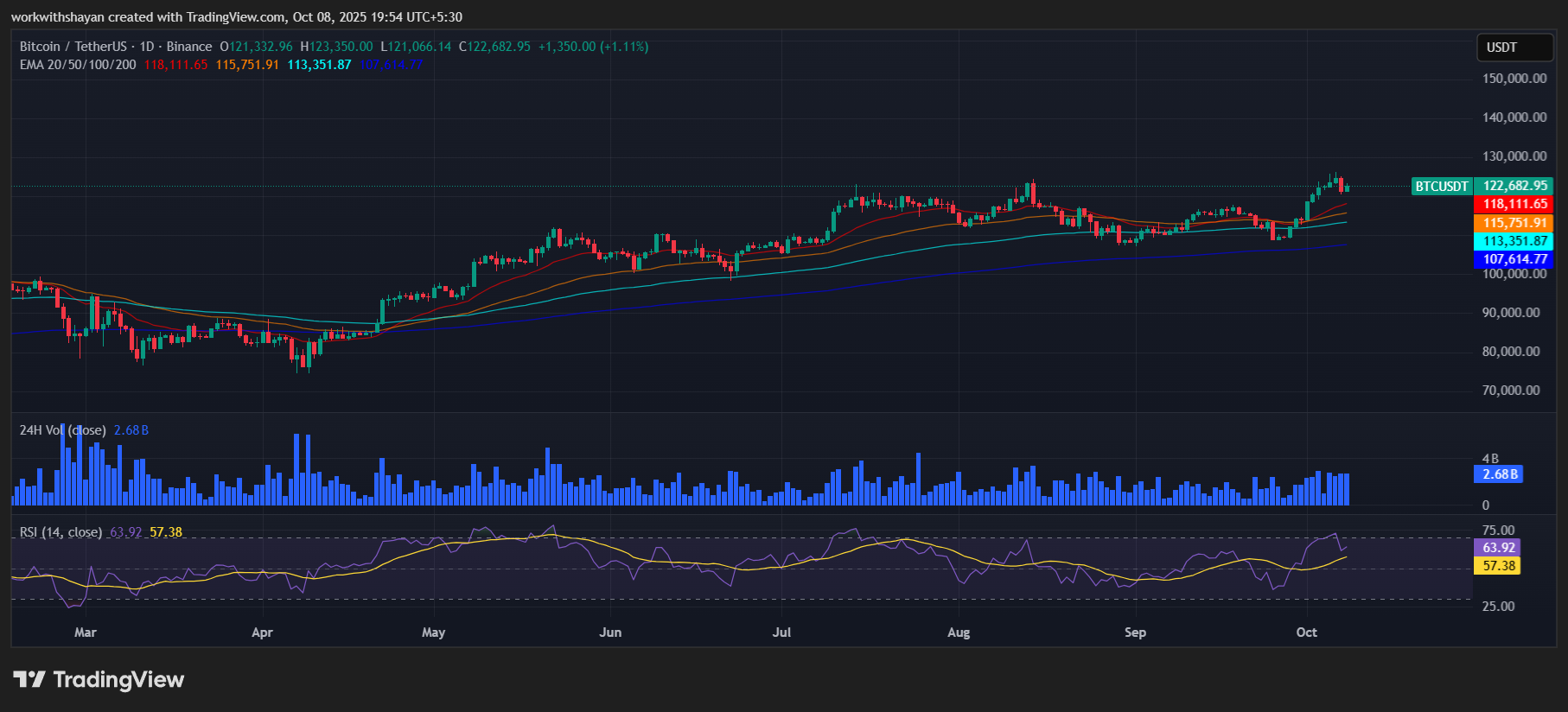The image size is (1568, 712).
Task: Click the blue 107,614.77 EMA price tag
Action: pyautogui.click(x=1514, y=259)
